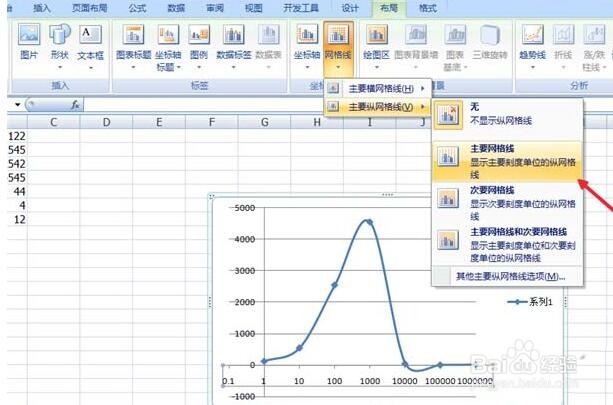The image size is (613, 405).
Task: Expand the dropdown arrow under 文本框
Action: pyautogui.click(x=90, y=67)
